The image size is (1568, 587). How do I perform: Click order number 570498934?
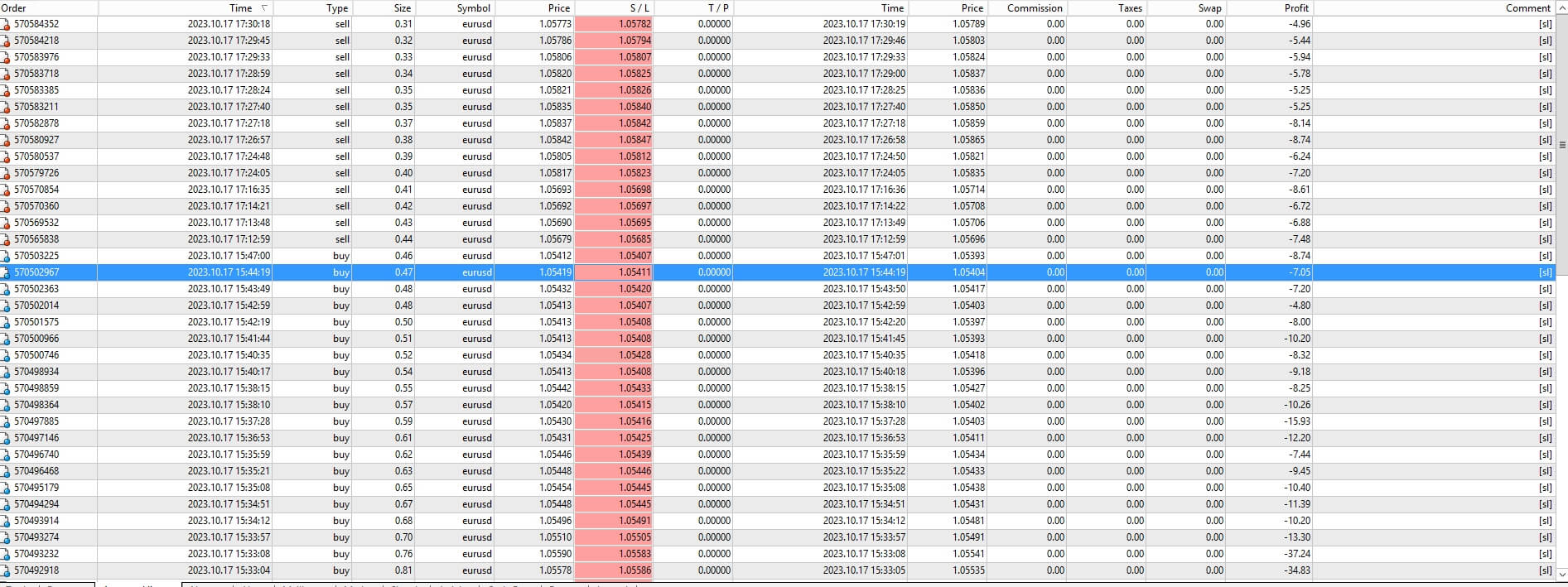36,372
